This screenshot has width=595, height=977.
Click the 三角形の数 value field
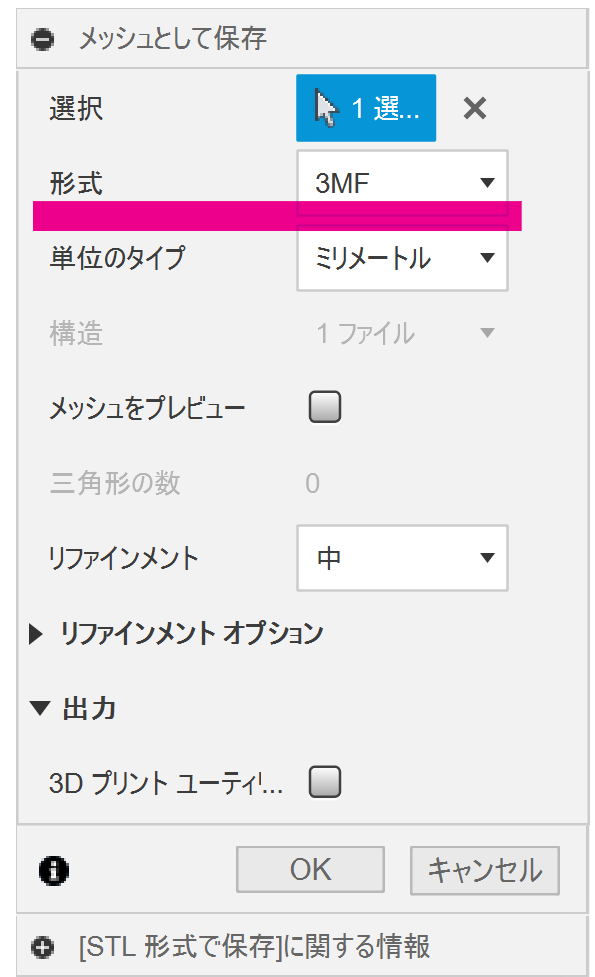313,484
